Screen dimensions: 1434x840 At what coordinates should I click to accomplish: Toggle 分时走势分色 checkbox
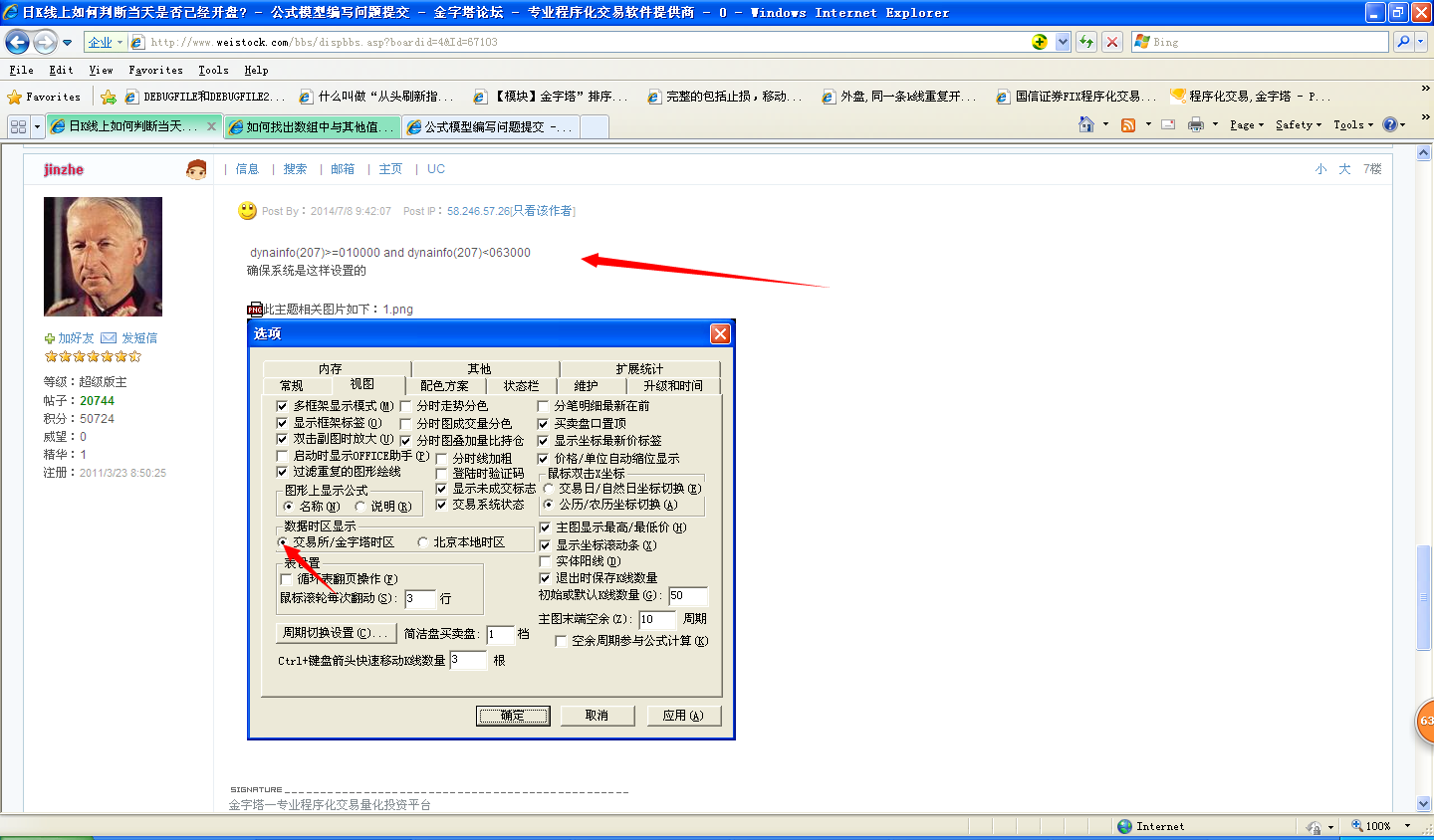pyautogui.click(x=405, y=406)
